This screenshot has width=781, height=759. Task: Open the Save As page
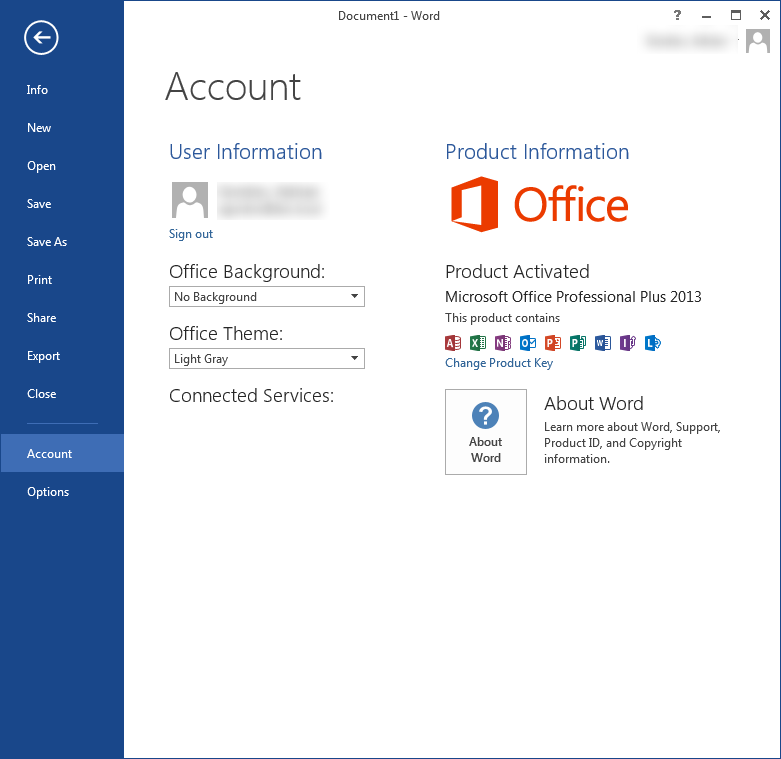pos(47,242)
